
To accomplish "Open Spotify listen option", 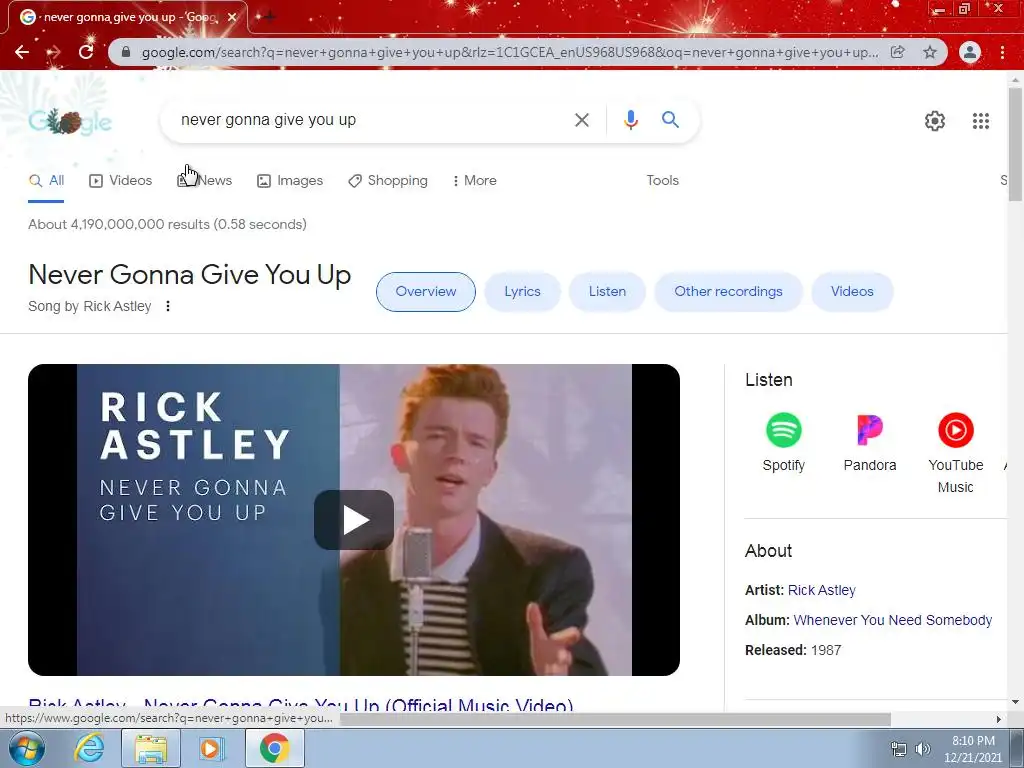I will click(x=784, y=442).
